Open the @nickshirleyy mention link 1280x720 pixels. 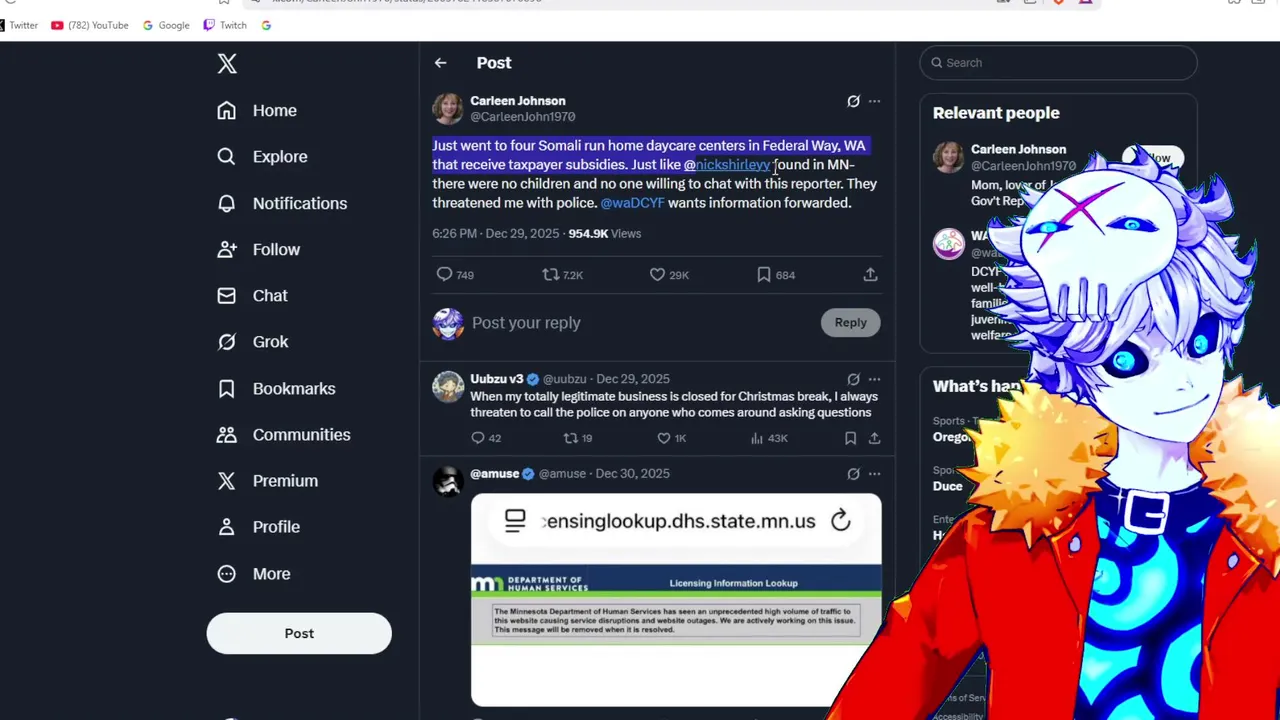click(727, 165)
